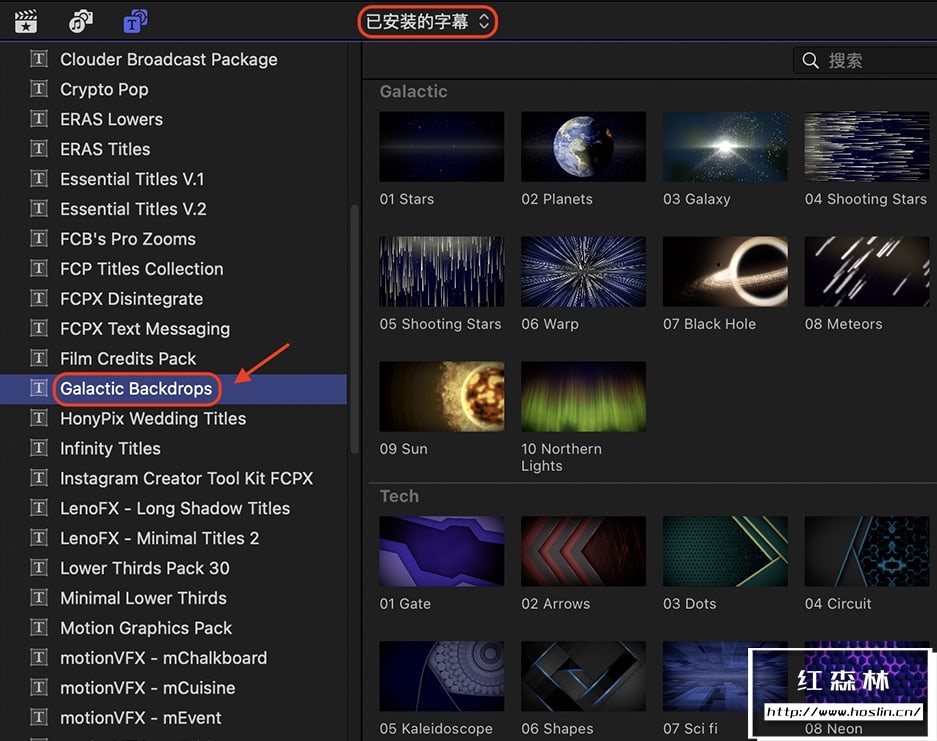Click the Galactic section header
The image size is (937, 741).
tap(414, 91)
